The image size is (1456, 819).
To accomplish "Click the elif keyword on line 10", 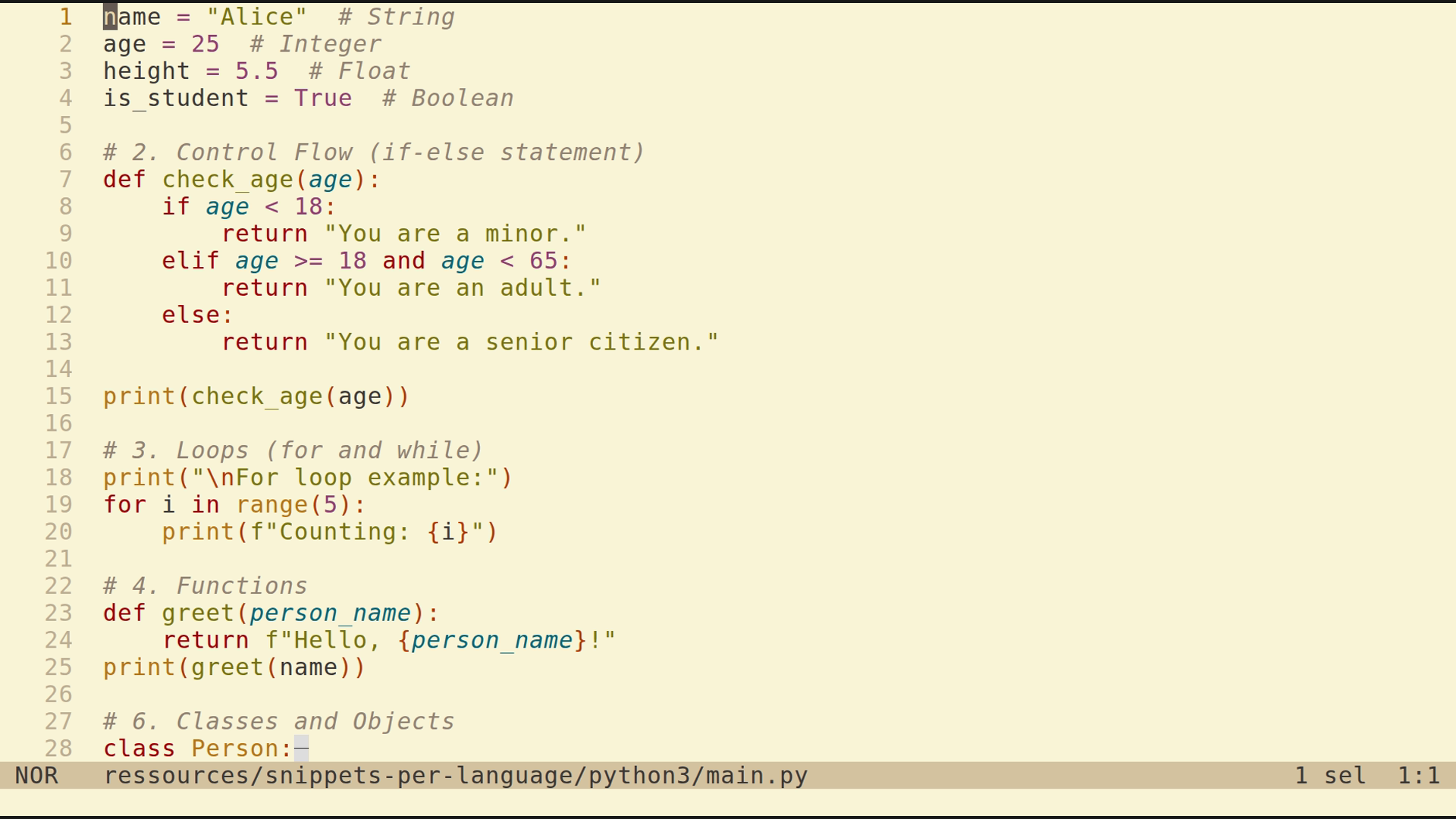I will pos(190,260).
